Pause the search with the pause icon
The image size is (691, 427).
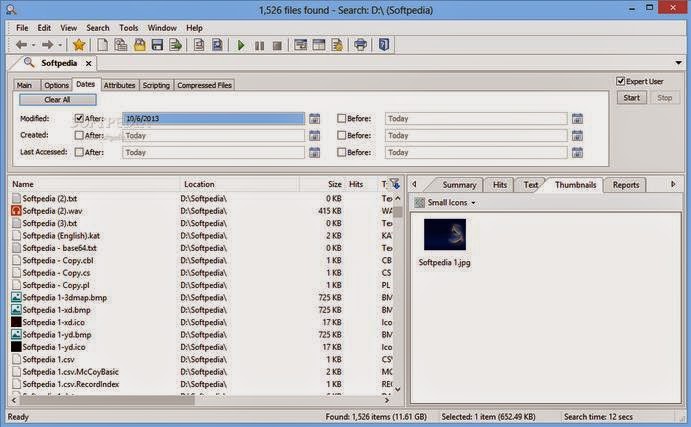pyautogui.click(x=260, y=46)
